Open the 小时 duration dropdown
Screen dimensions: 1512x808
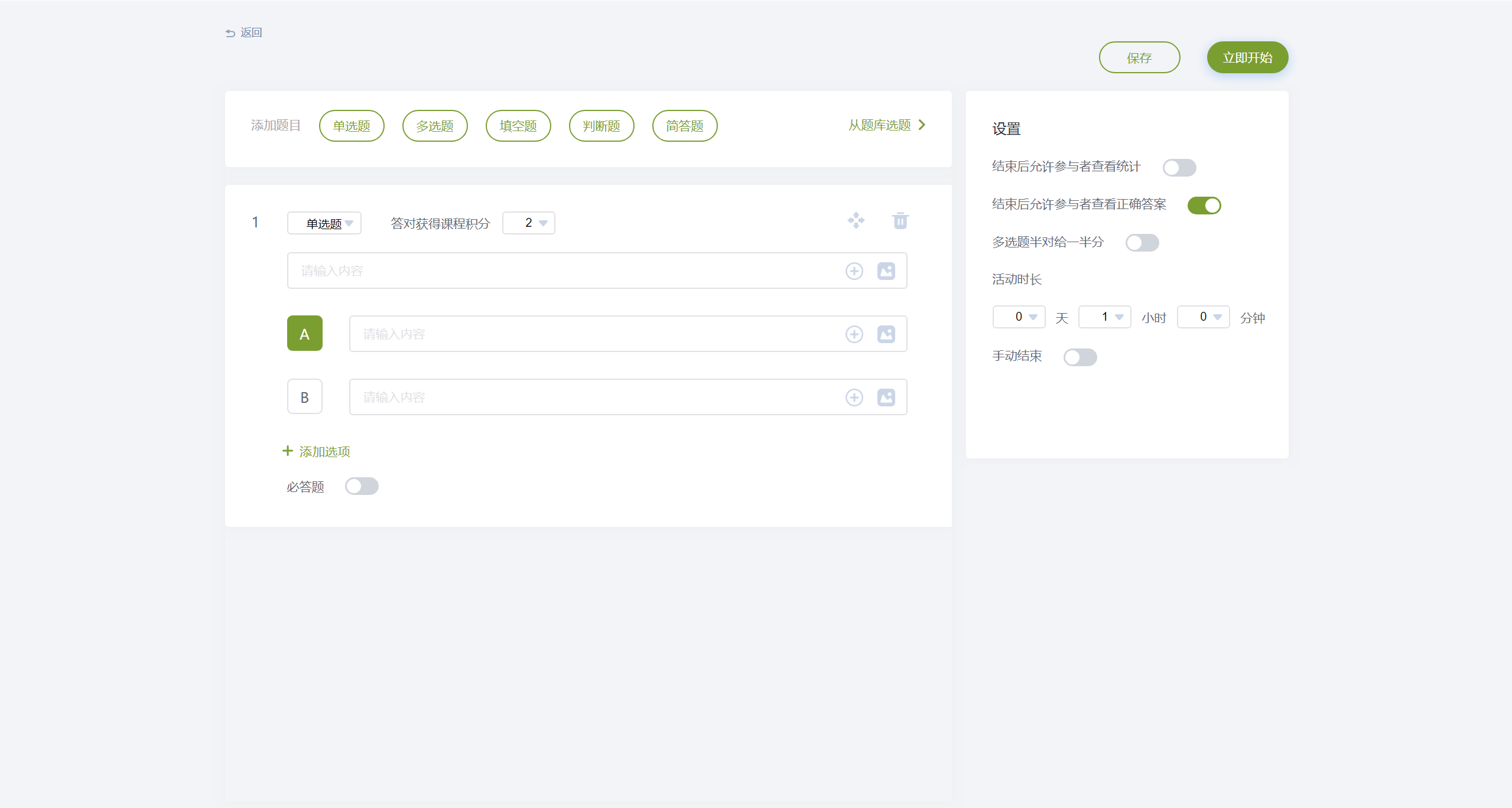pos(1104,317)
